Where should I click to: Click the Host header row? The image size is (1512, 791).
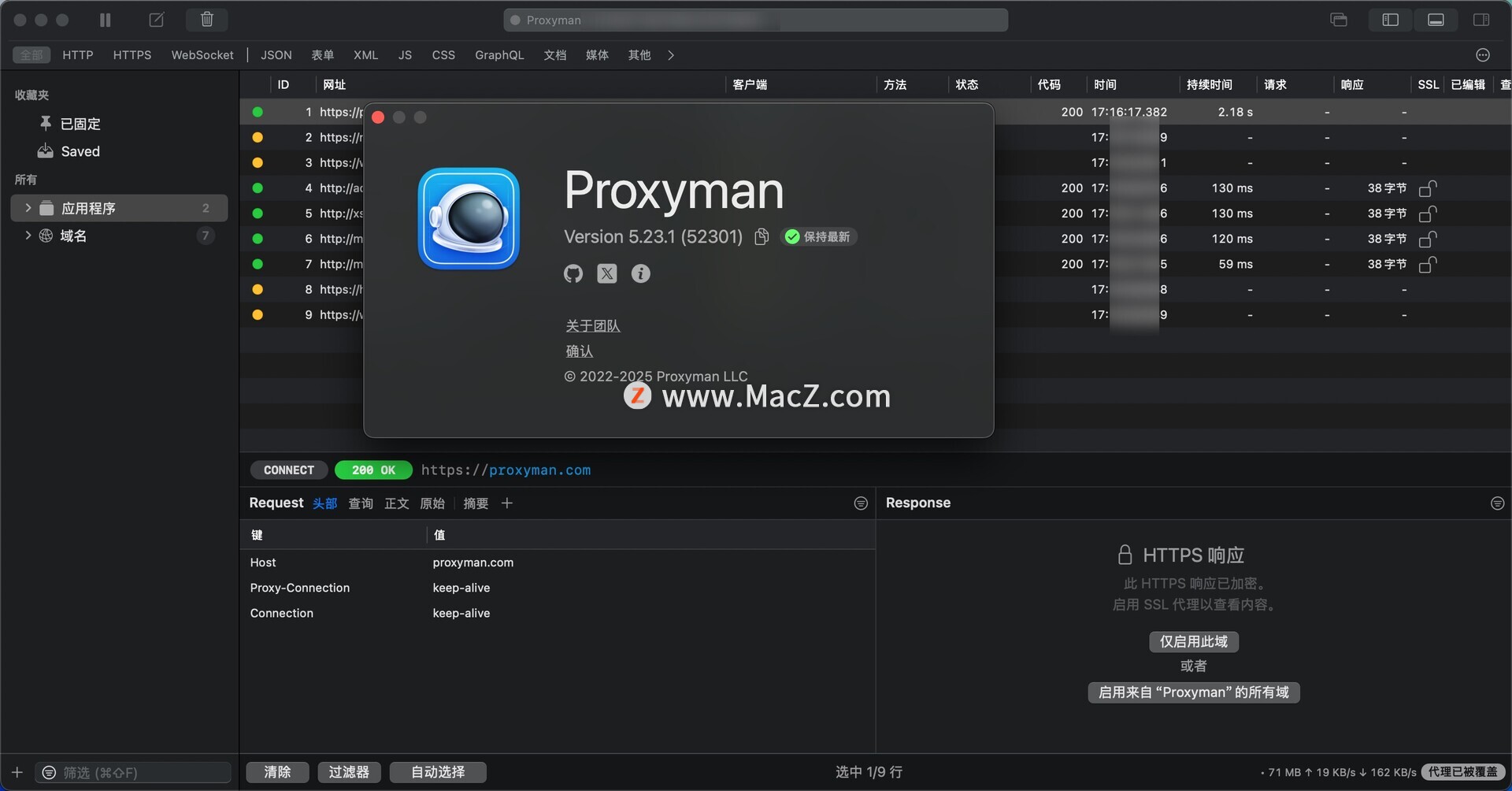pyautogui.click(x=558, y=563)
